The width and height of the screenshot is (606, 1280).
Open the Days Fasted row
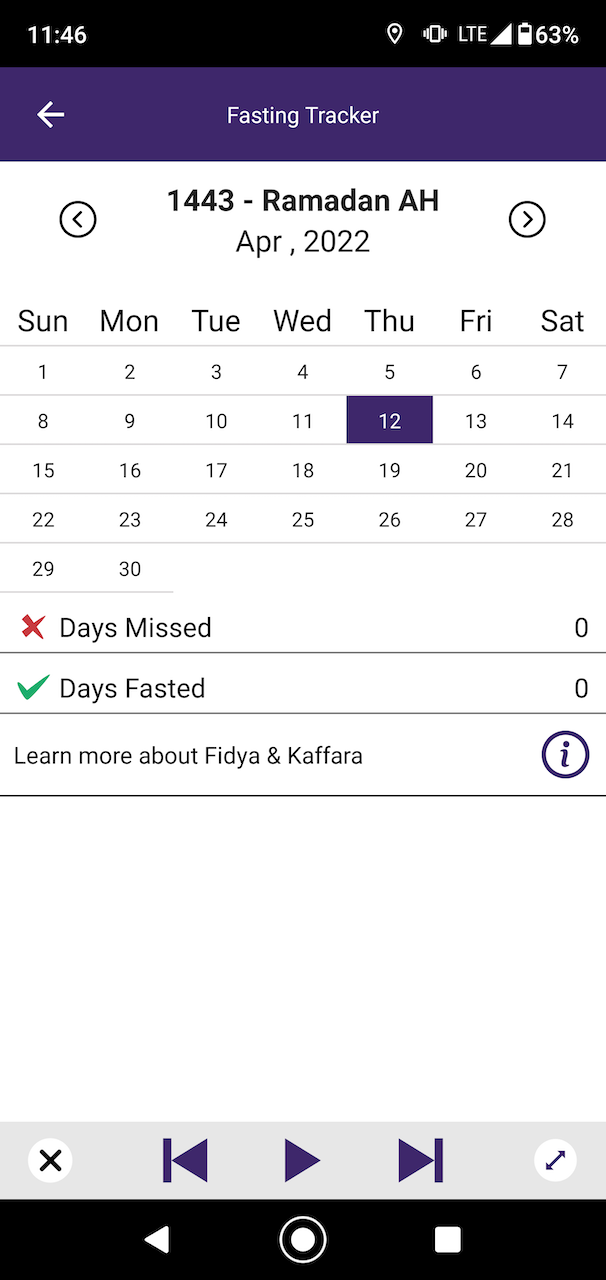(x=300, y=688)
